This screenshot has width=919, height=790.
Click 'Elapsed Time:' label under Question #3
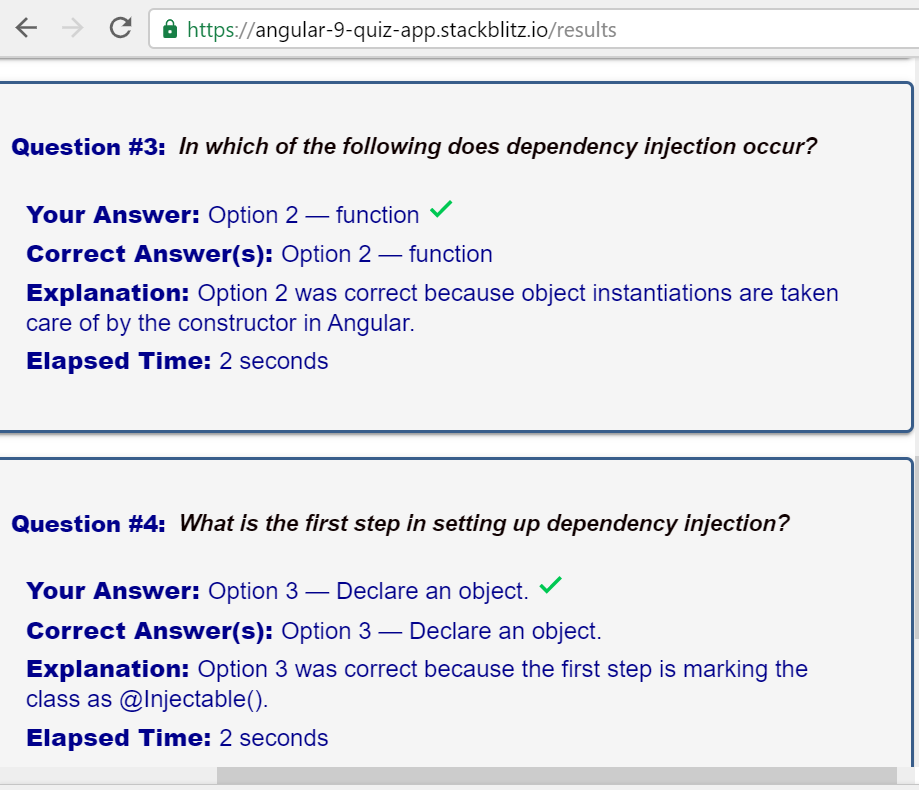[119, 361]
